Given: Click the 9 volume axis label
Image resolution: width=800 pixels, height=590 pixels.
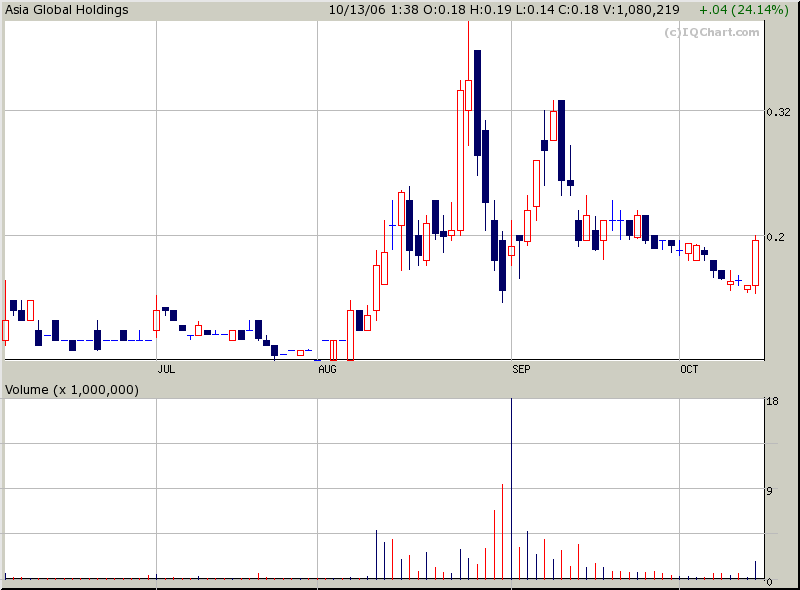Looking at the screenshot, I should 769,491.
